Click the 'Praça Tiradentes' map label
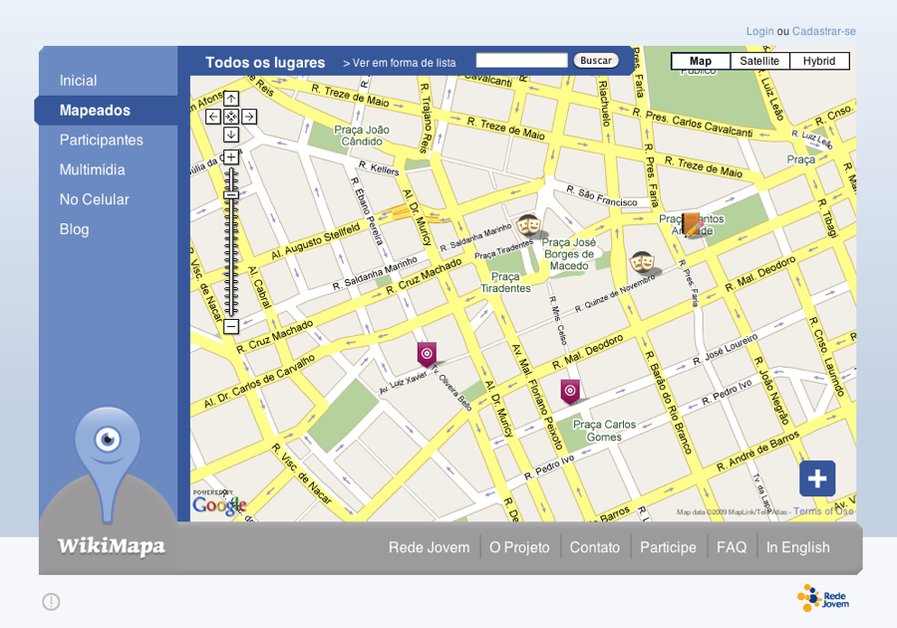The image size is (897, 628). 505,283
